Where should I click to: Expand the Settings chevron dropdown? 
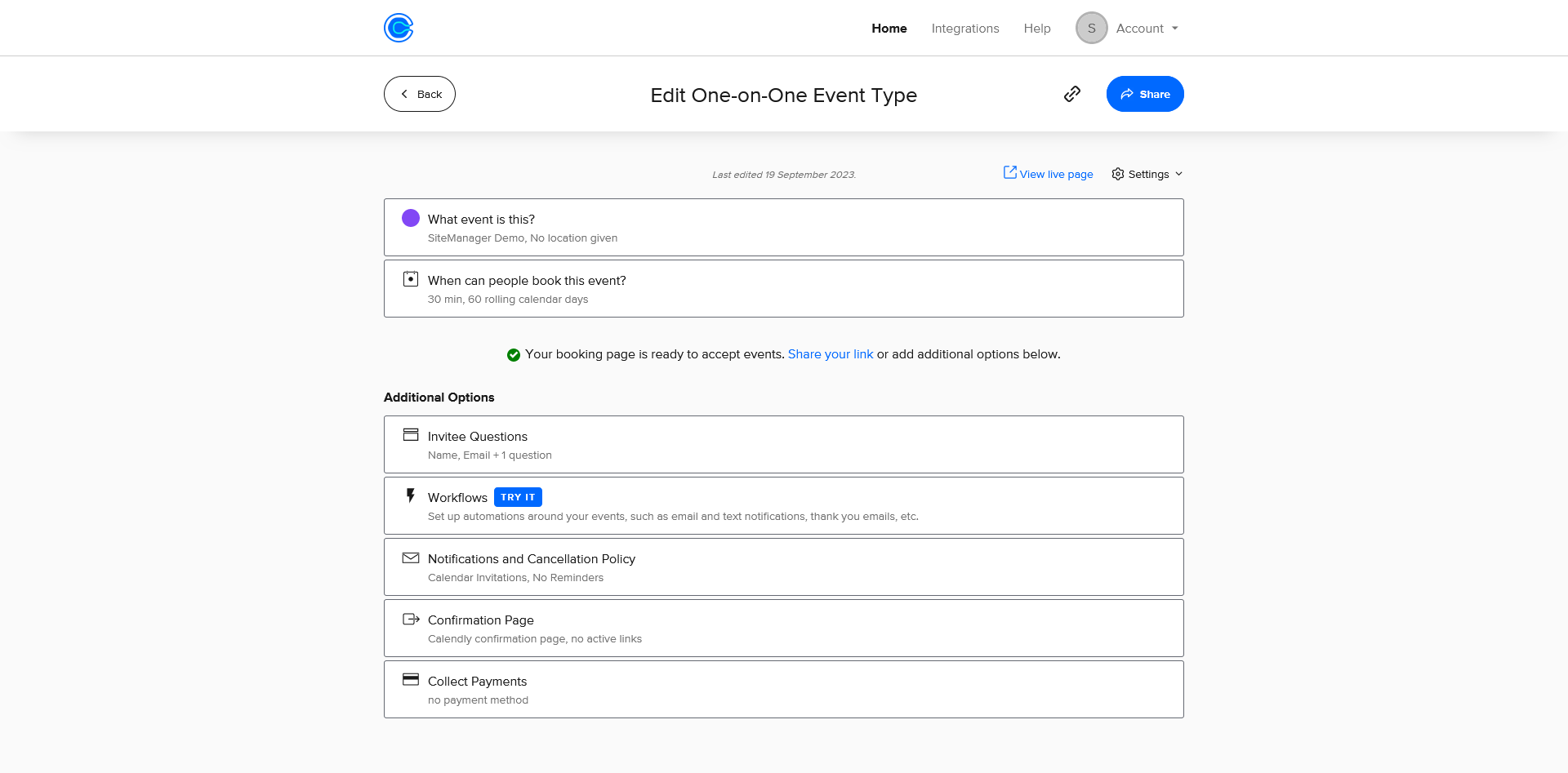tap(1178, 174)
